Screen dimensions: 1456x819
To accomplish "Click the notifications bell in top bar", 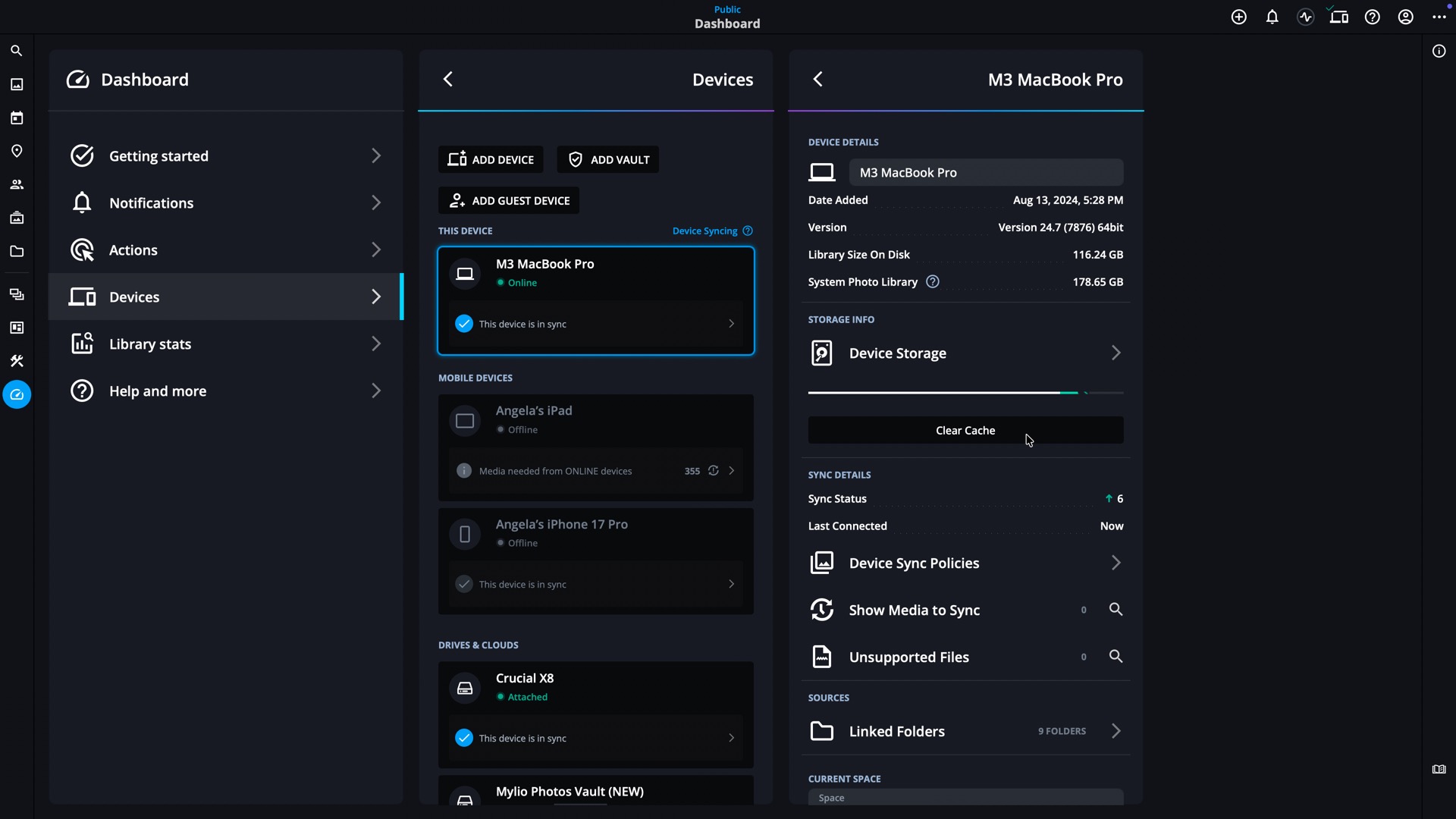I will pyautogui.click(x=1272, y=17).
